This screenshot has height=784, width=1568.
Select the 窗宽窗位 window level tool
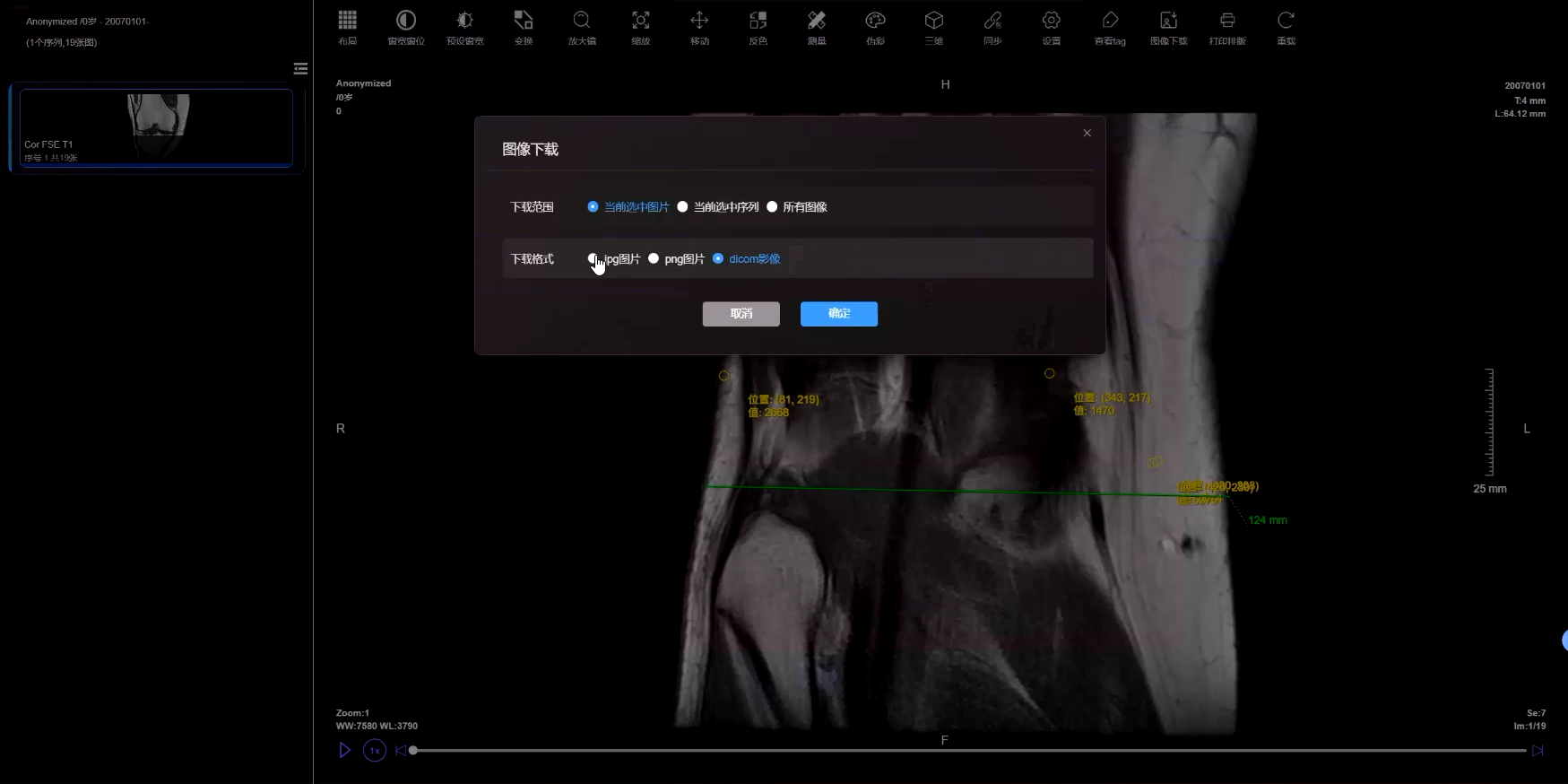[x=406, y=27]
